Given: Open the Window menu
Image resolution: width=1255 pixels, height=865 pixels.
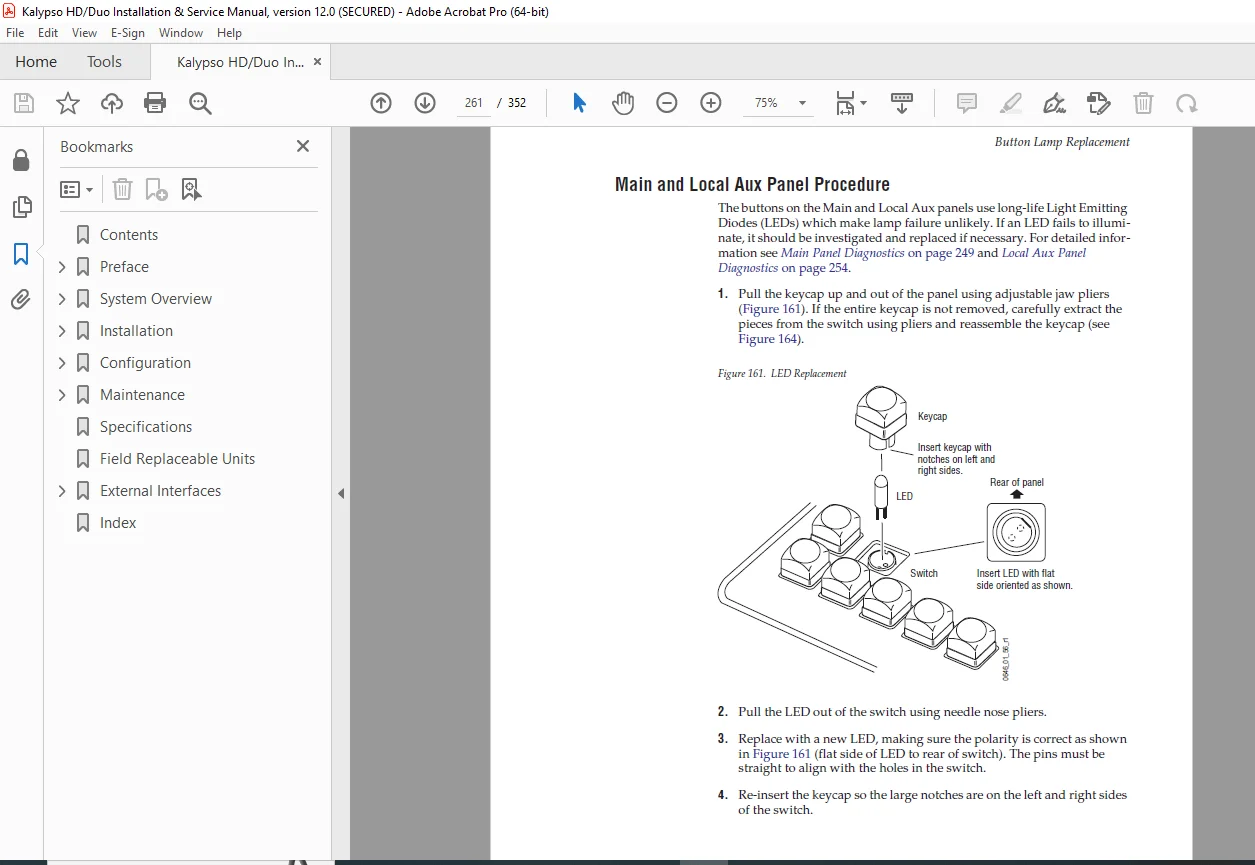Looking at the screenshot, I should (x=181, y=33).
